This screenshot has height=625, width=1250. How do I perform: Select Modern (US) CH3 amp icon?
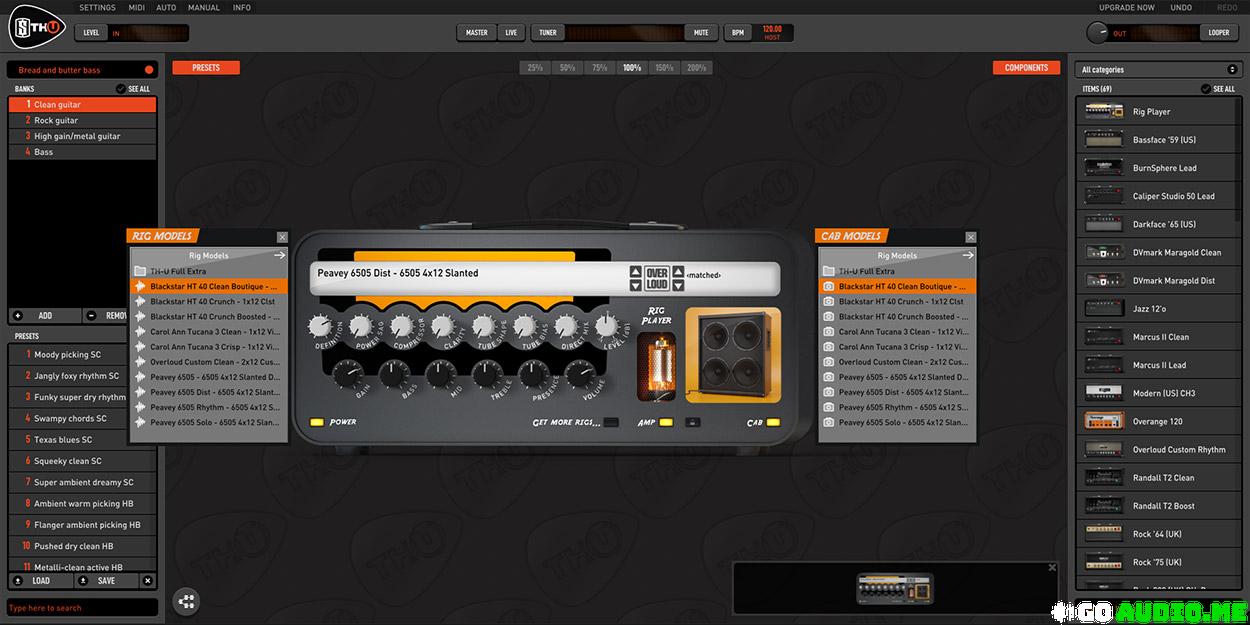click(1104, 393)
